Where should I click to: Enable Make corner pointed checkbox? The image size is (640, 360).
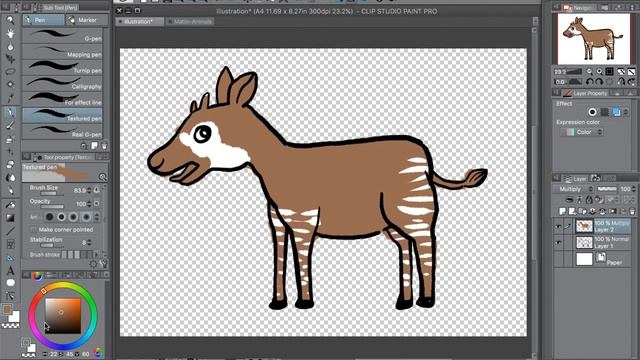pyautogui.click(x=33, y=230)
